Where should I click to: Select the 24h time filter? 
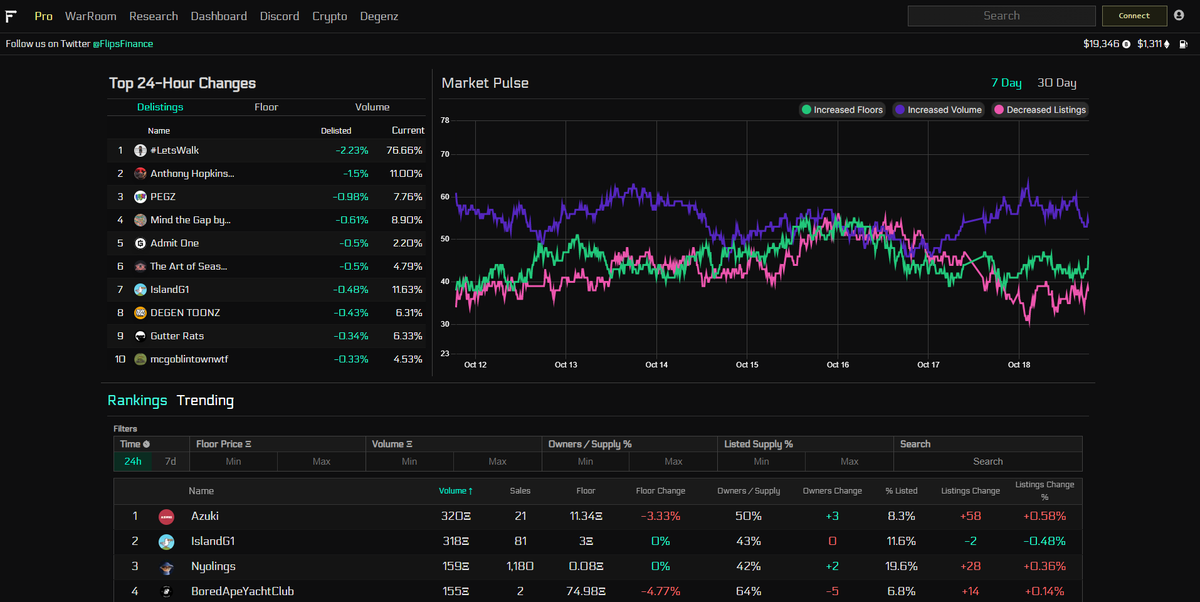[x=133, y=461]
